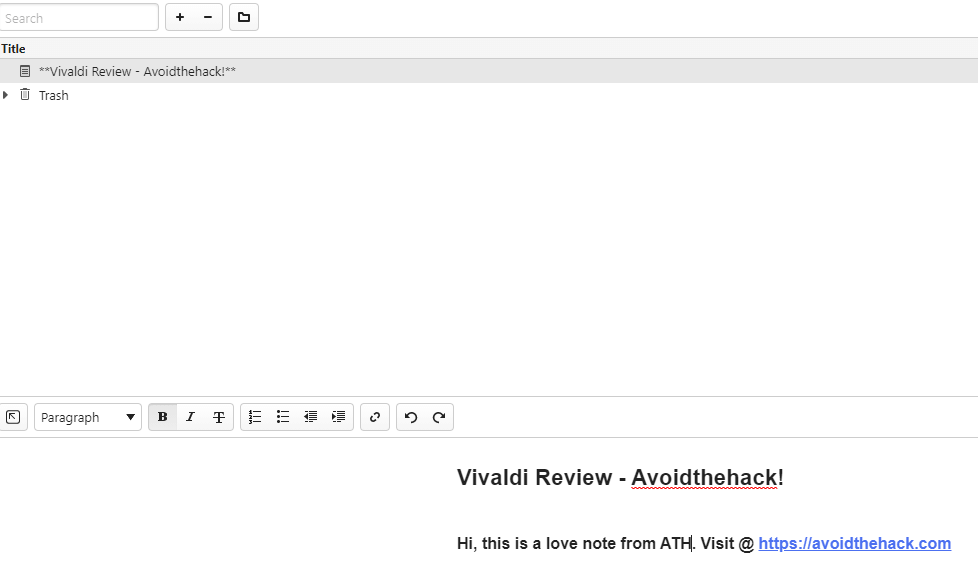
Task: Click the Search notes input field
Action: click(79, 18)
